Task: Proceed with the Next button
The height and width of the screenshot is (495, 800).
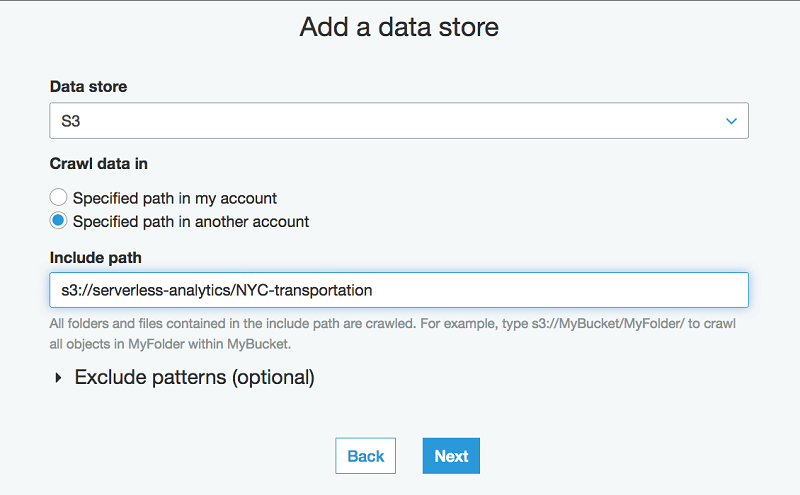Action: [451, 456]
